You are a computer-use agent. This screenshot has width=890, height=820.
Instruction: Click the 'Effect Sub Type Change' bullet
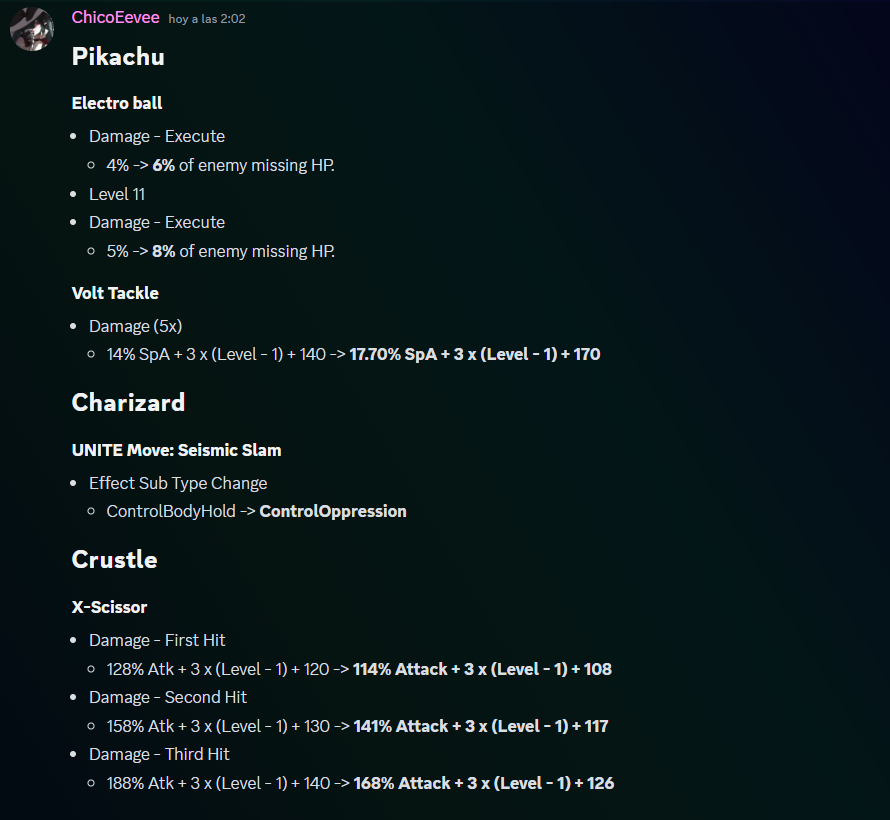coord(178,483)
